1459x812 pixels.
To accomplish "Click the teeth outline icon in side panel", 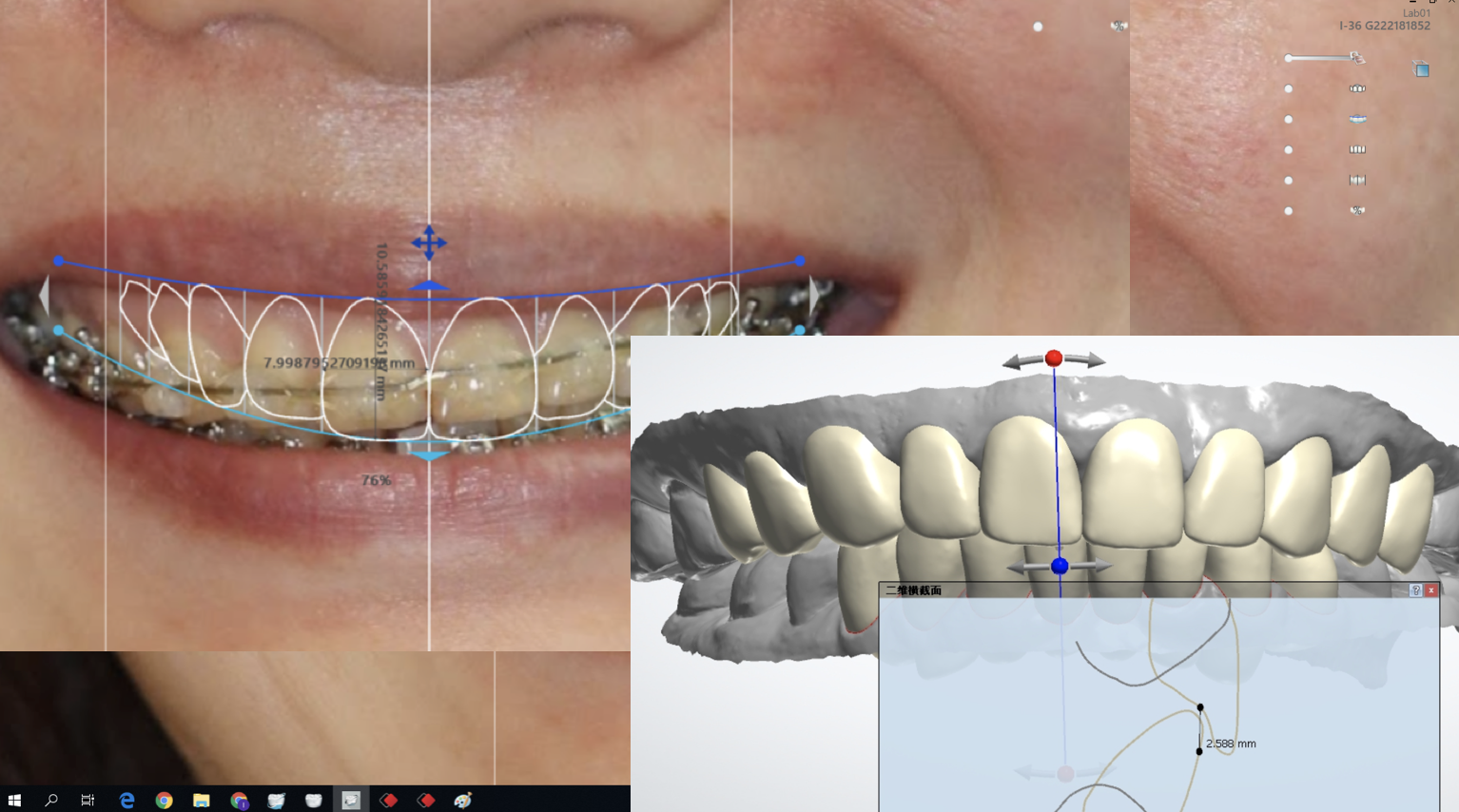I will [1357, 89].
